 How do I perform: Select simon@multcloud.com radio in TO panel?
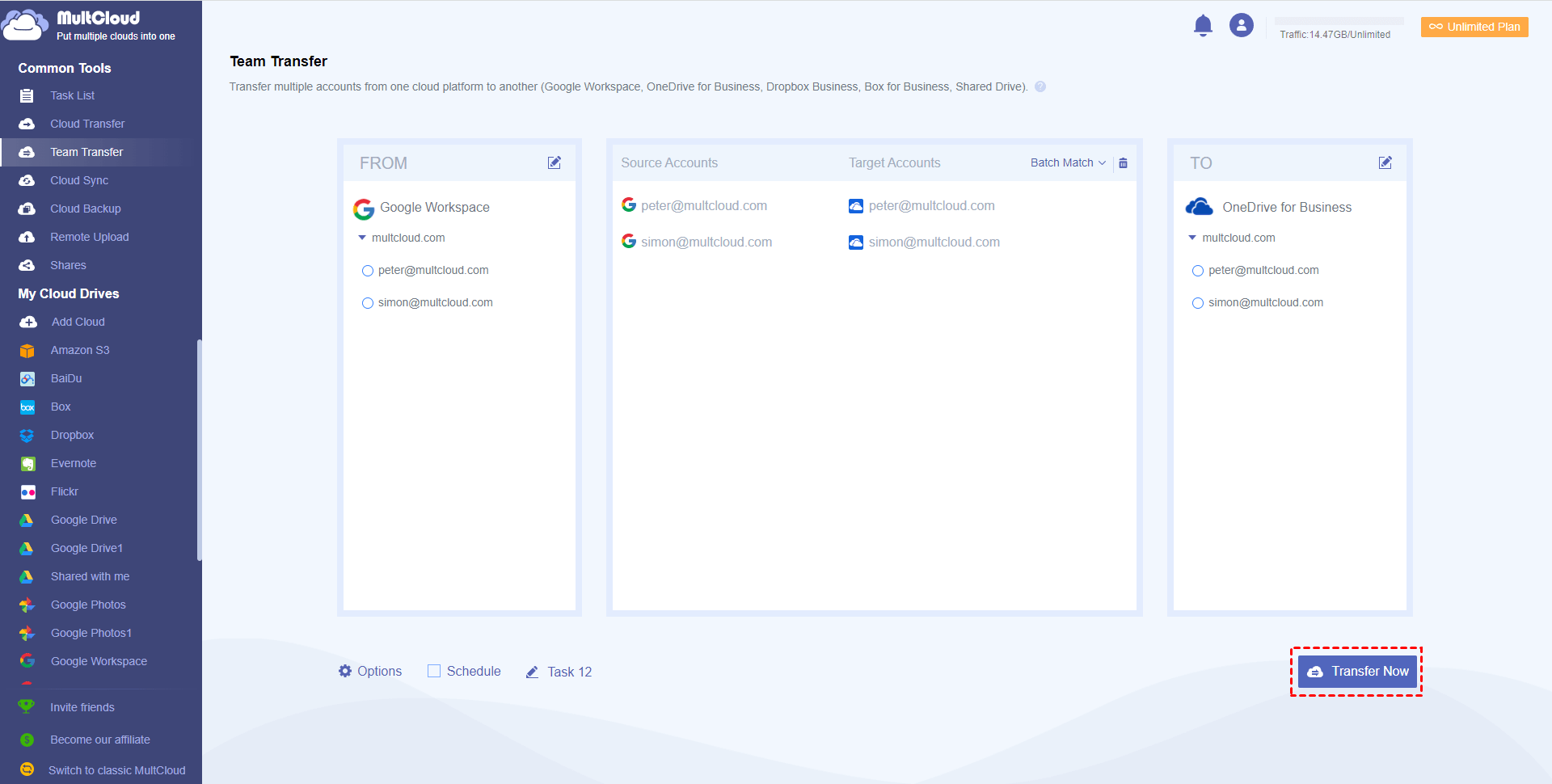[1198, 303]
